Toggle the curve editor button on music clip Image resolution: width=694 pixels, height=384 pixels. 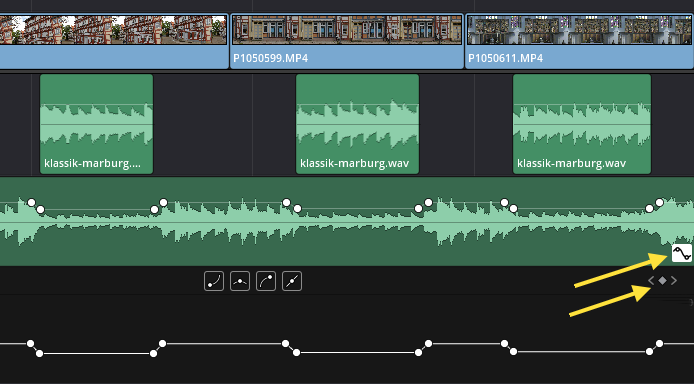682,253
